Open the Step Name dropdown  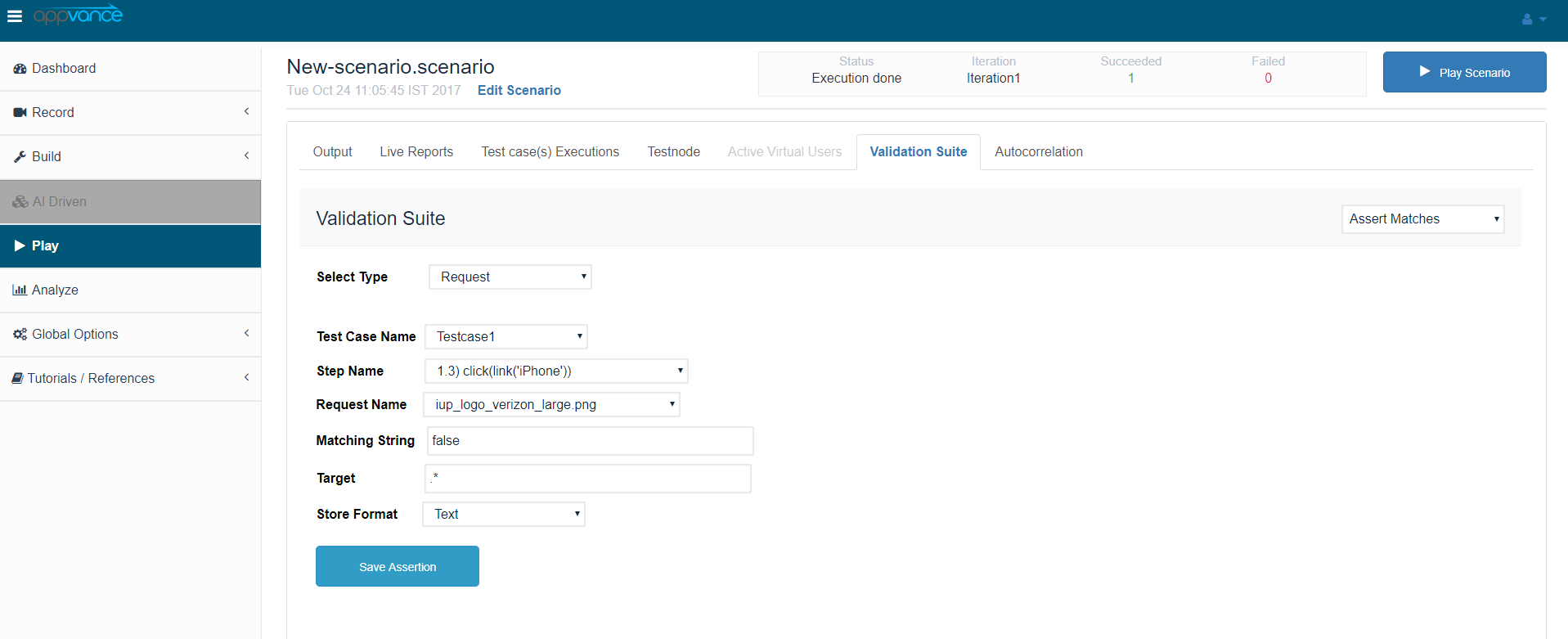(x=556, y=371)
